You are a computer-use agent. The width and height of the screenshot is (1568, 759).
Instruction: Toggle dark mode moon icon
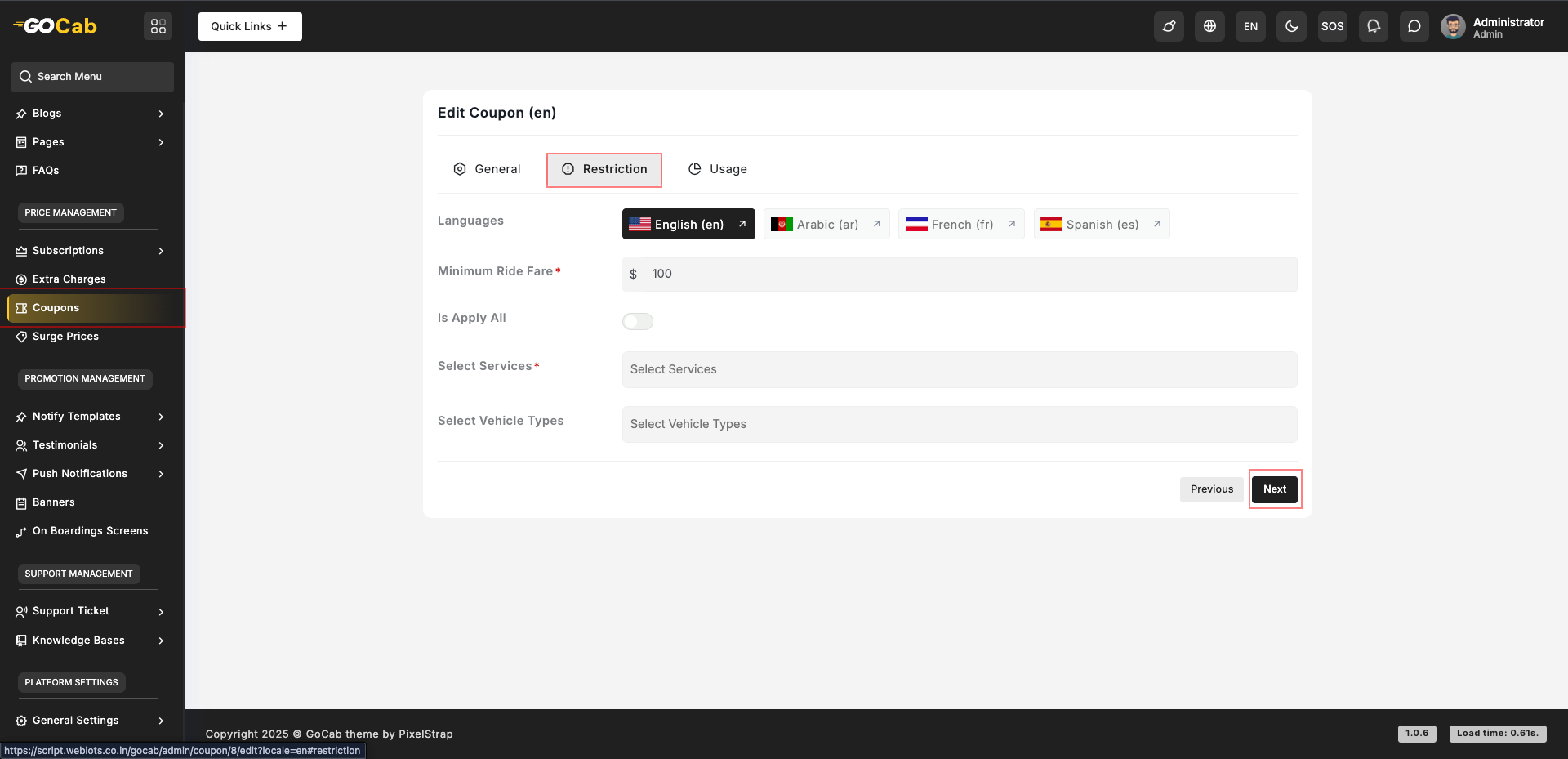(1291, 26)
